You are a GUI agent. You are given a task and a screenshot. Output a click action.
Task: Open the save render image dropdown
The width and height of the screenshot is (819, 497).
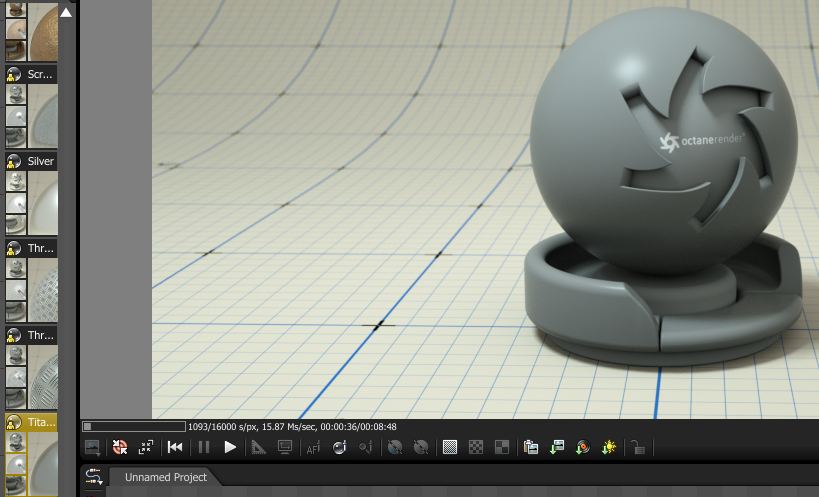pos(92,447)
